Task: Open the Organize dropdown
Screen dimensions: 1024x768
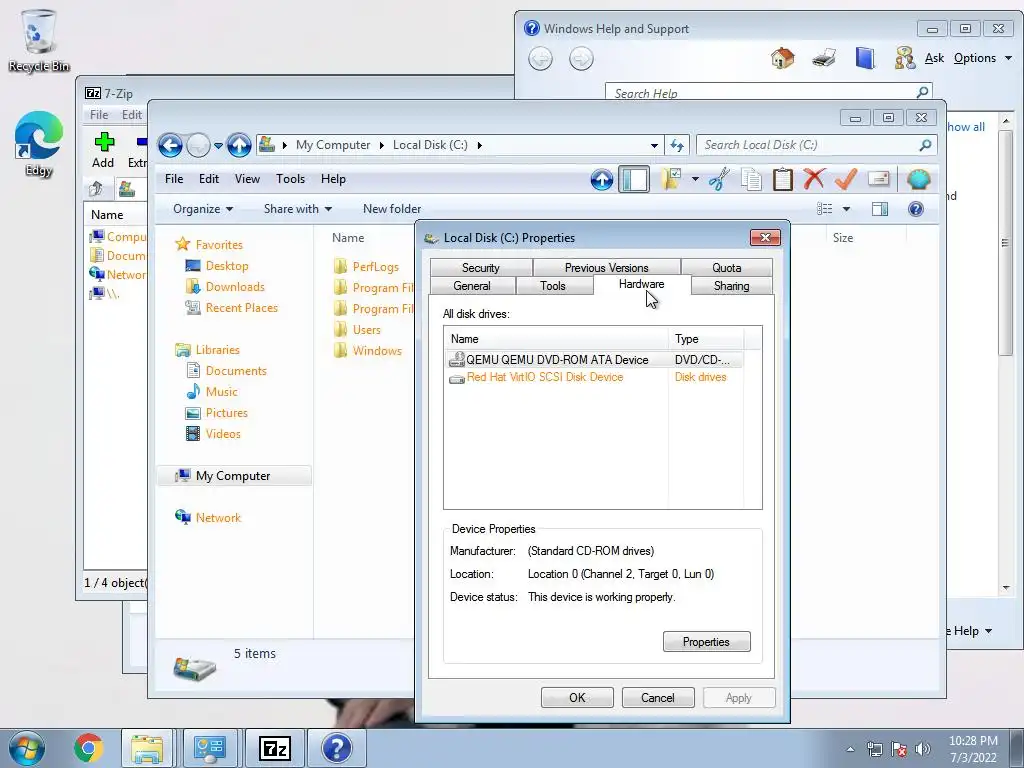Action: pos(202,209)
